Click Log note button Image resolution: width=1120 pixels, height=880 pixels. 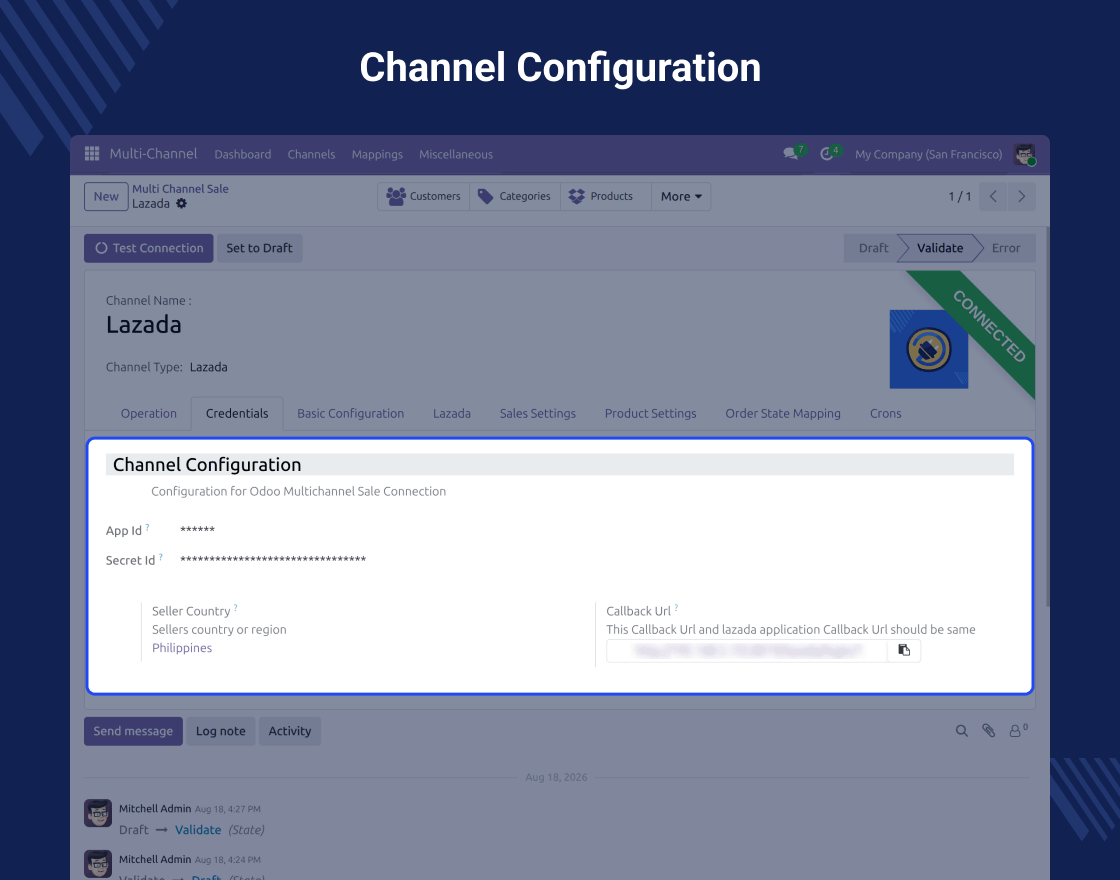coord(221,731)
